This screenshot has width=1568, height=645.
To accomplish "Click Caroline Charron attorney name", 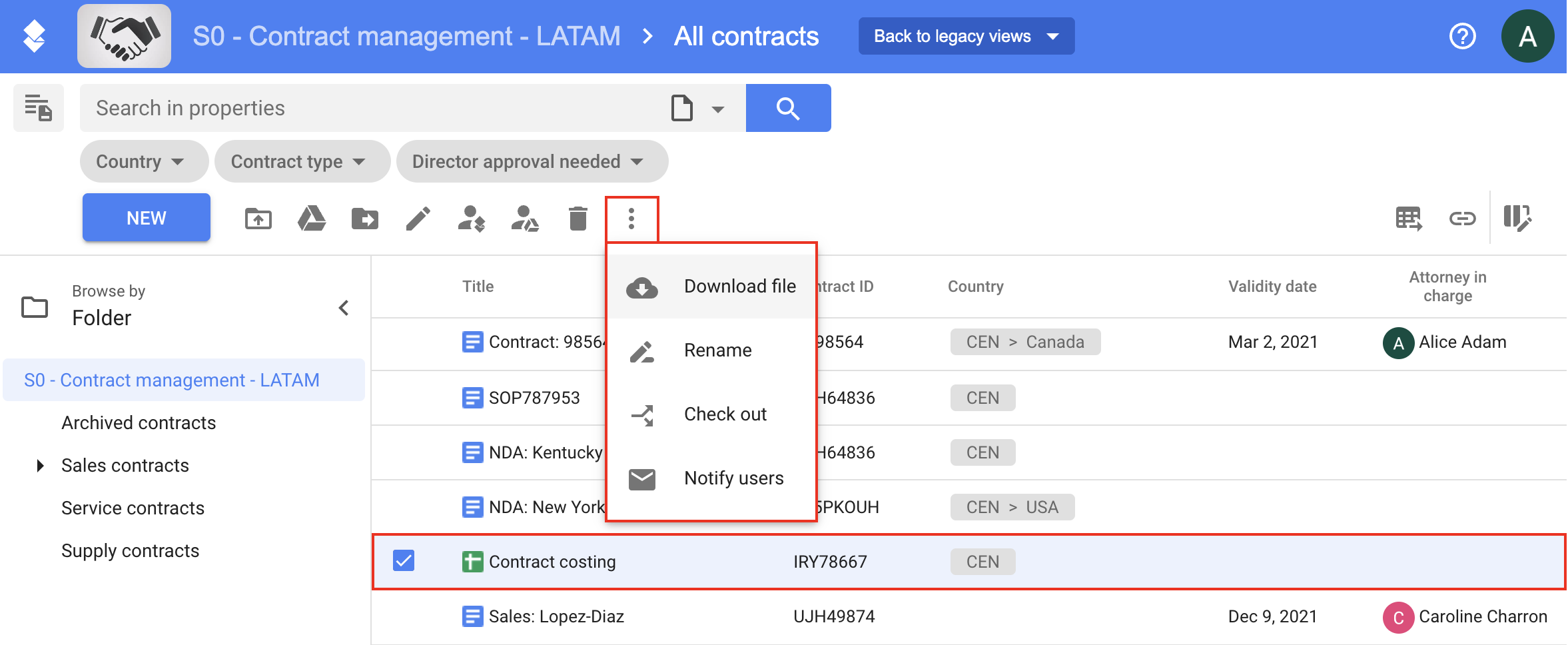I will (1483, 616).
